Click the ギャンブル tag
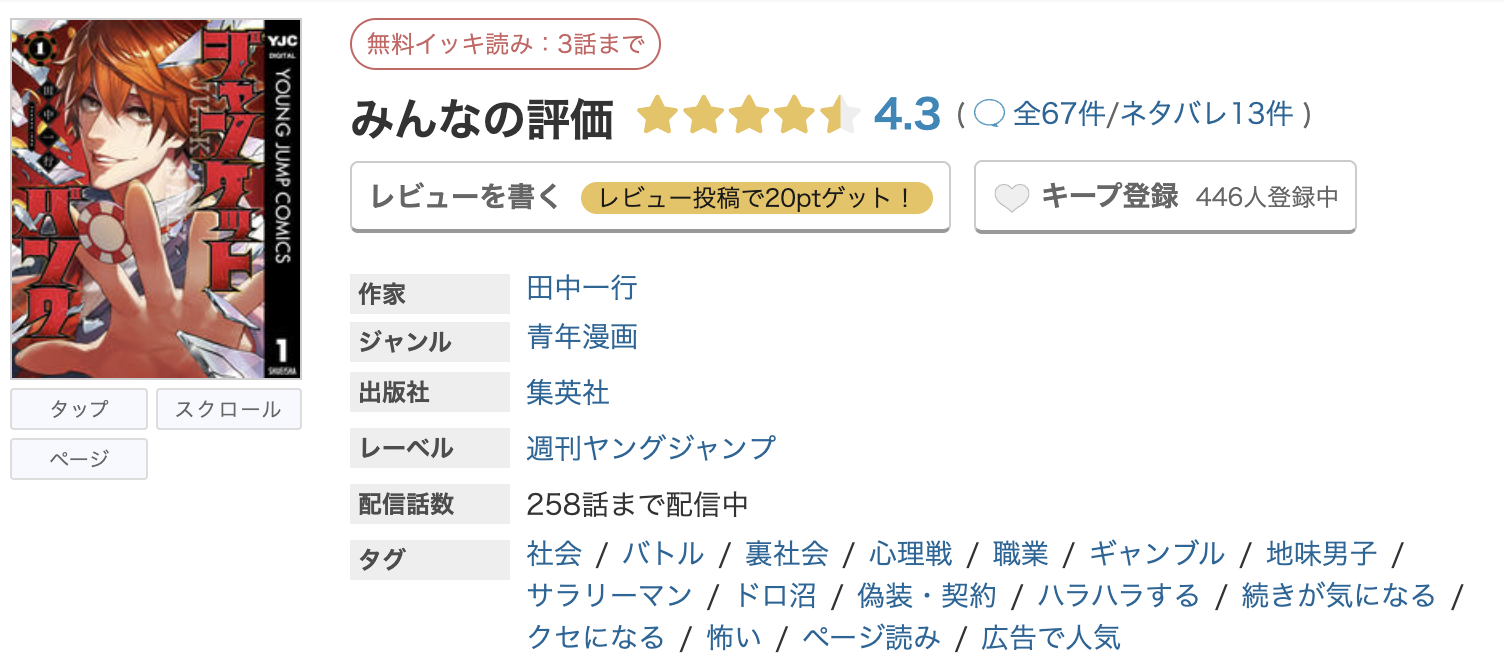The image size is (1504, 666). point(1158,553)
